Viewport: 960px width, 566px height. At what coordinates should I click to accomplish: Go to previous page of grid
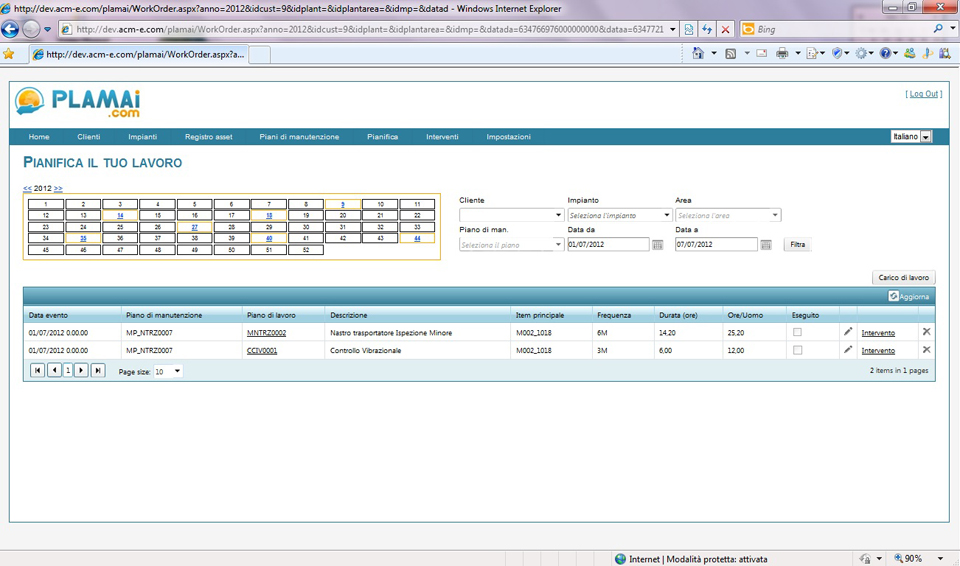[x=54, y=371]
